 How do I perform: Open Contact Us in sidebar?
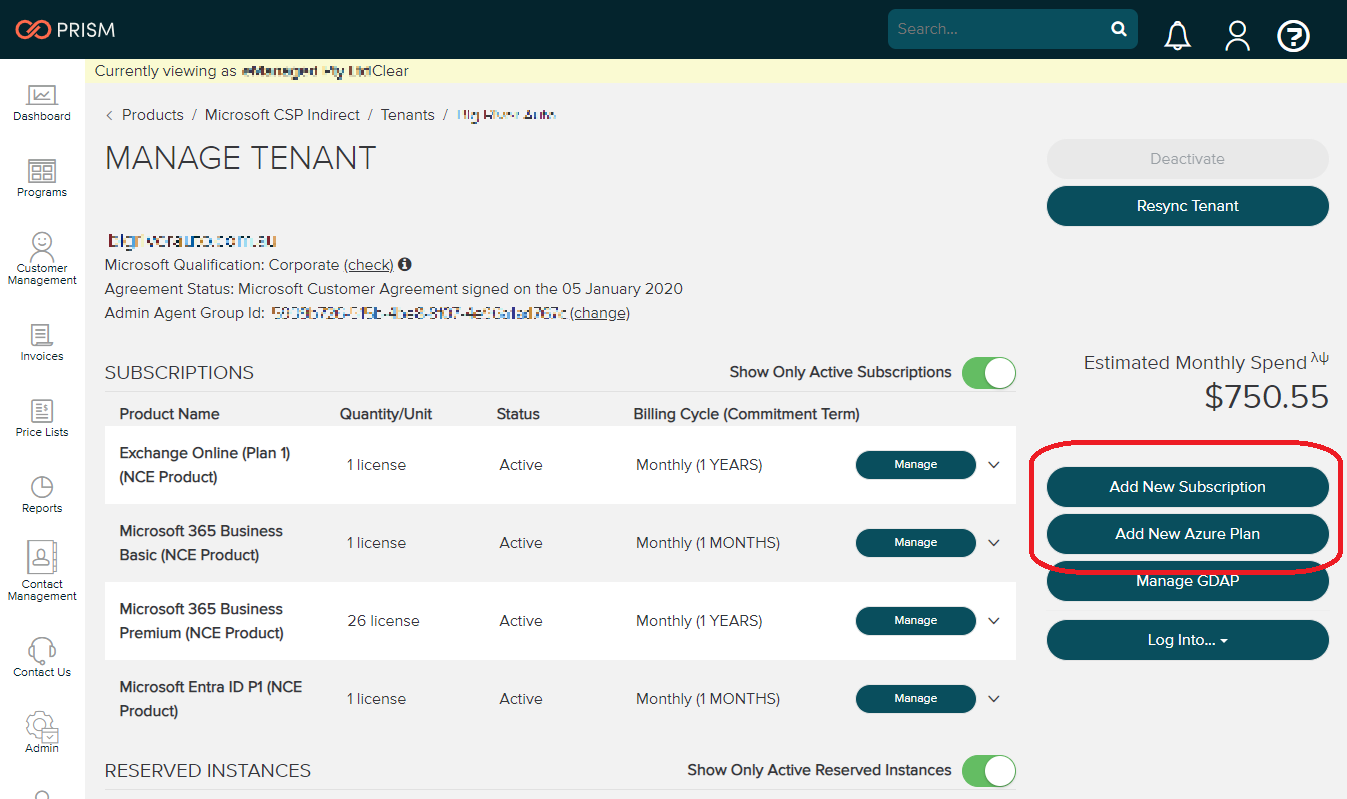coord(42,657)
